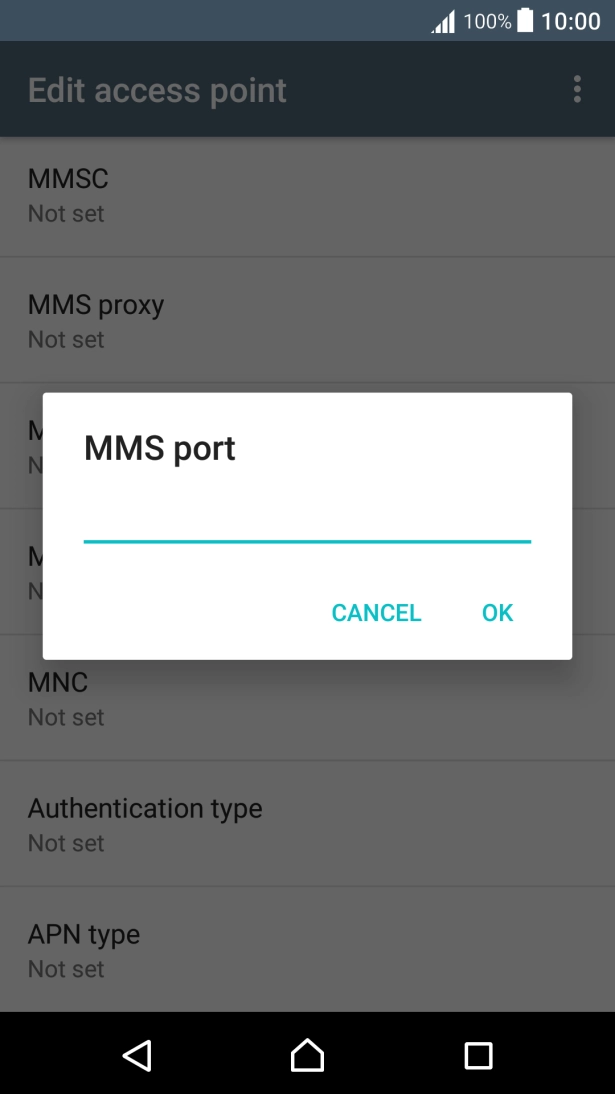Tap the signal strength icon
This screenshot has height=1094, width=615.
click(444, 22)
